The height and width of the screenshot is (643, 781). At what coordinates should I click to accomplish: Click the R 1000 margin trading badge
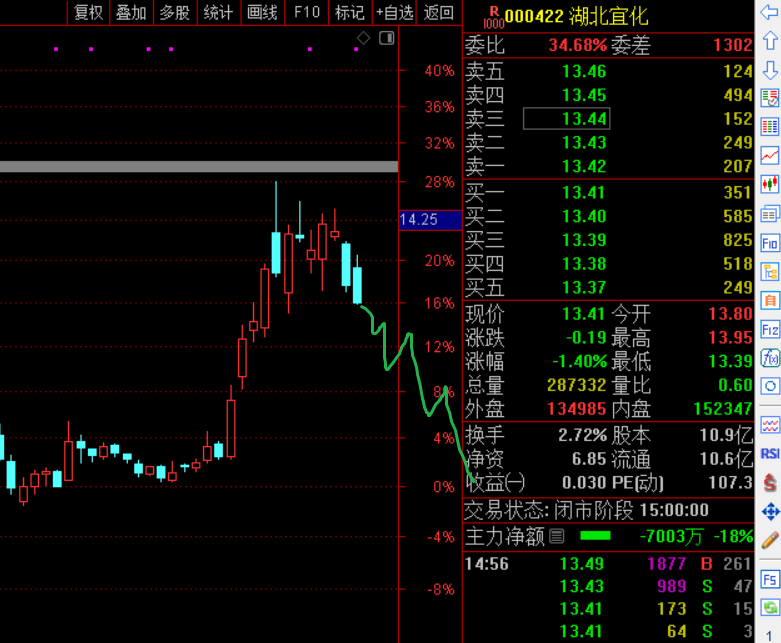pyautogui.click(x=494, y=17)
